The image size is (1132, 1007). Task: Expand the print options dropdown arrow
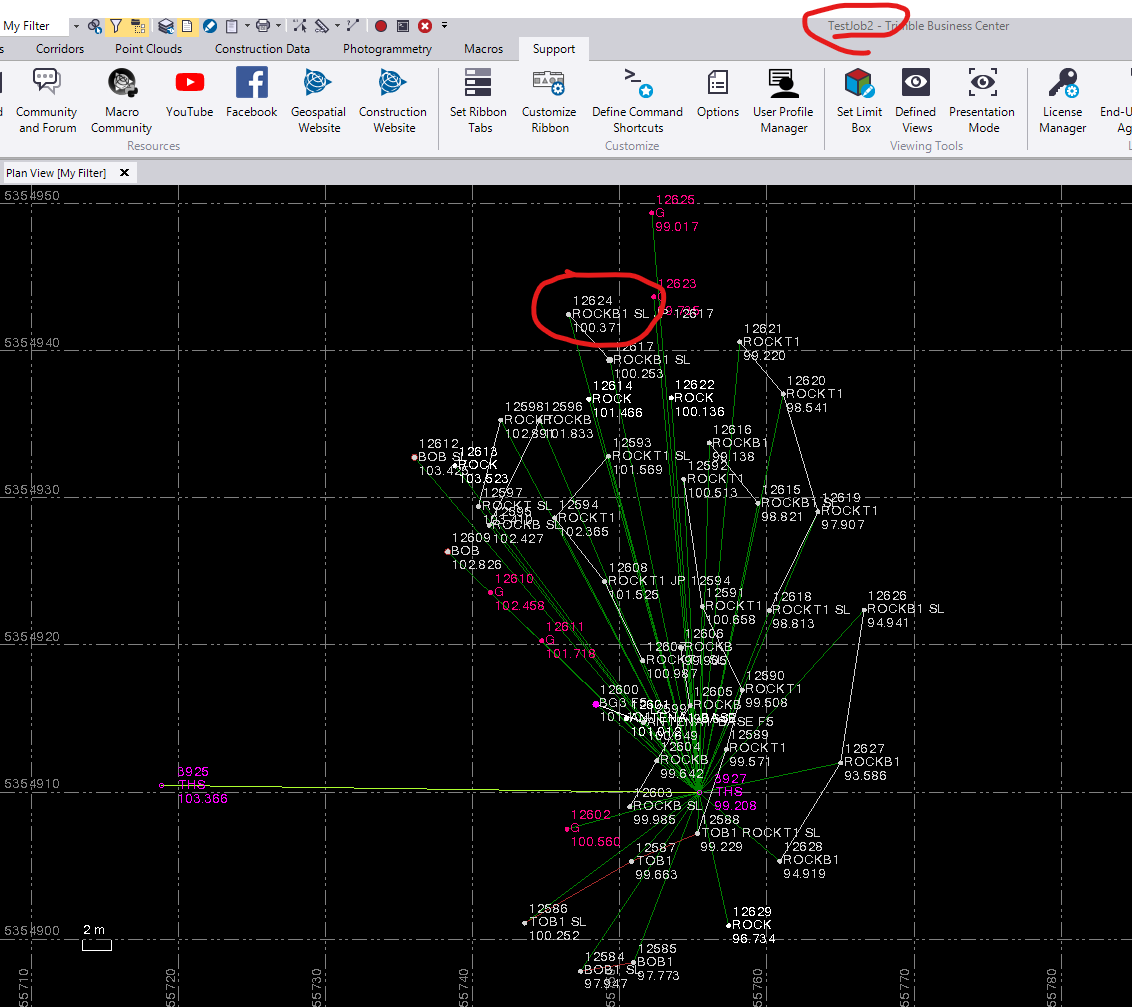tap(278, 26)
